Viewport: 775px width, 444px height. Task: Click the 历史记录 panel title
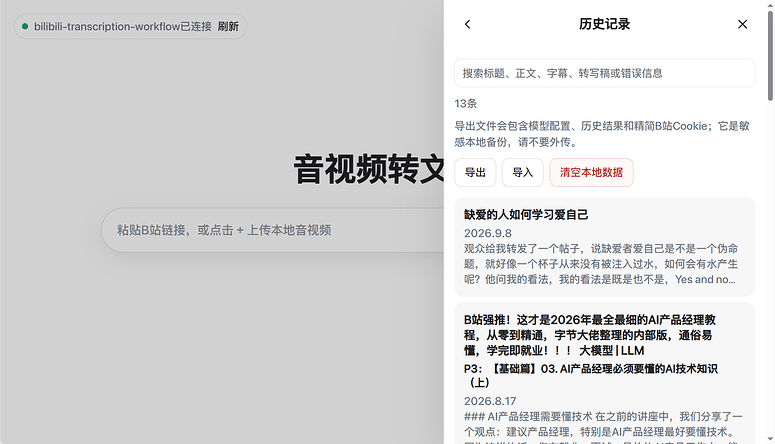coord(604,24)
